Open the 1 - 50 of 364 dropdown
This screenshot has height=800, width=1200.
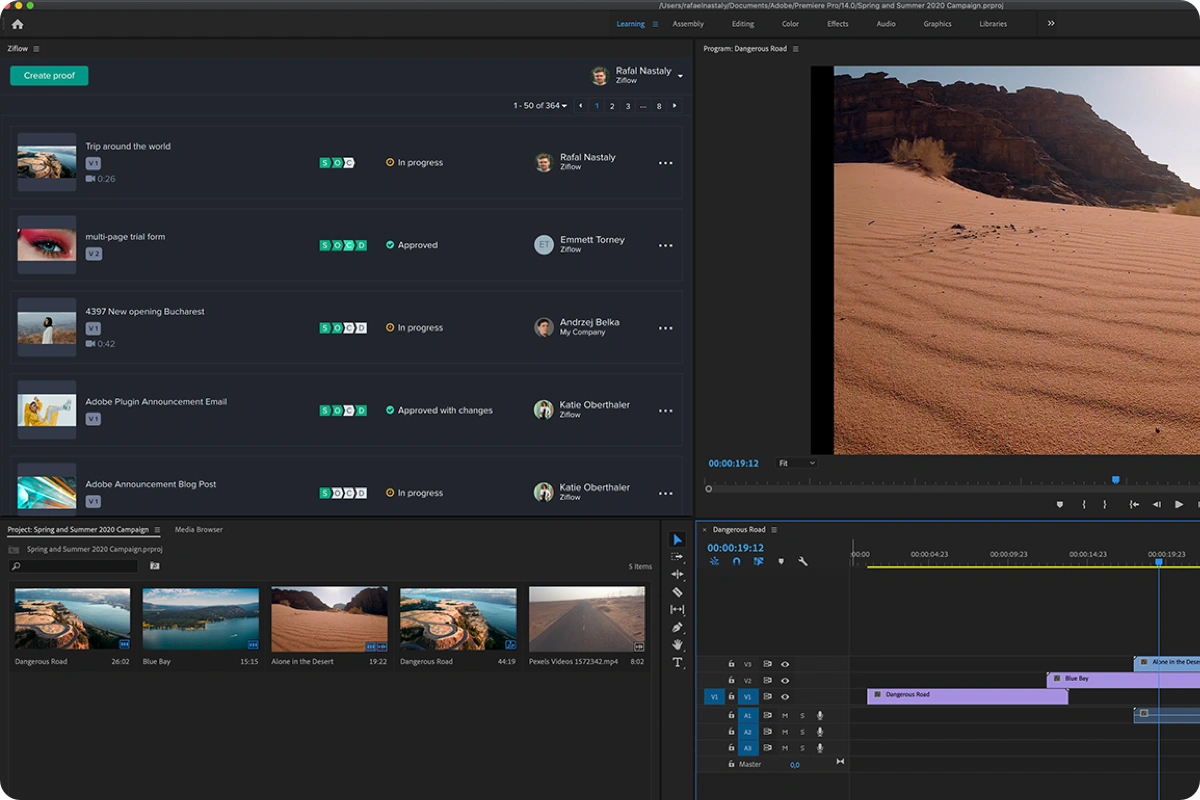point(540,106)
